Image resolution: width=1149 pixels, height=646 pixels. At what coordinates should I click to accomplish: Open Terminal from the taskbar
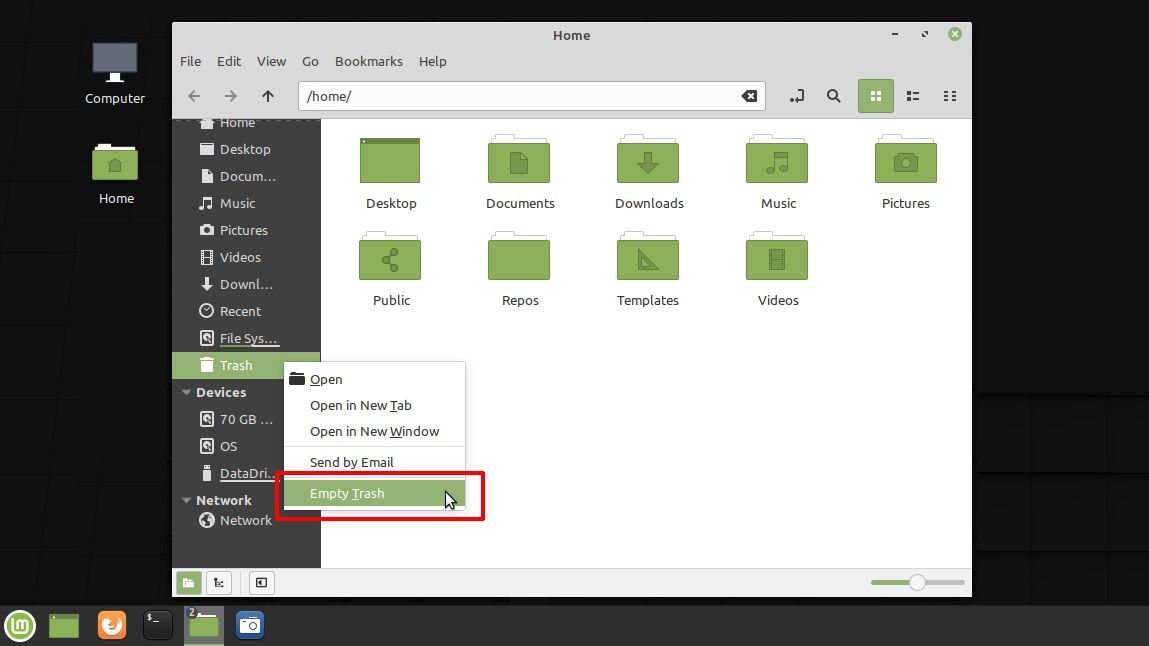coord(158,625)
